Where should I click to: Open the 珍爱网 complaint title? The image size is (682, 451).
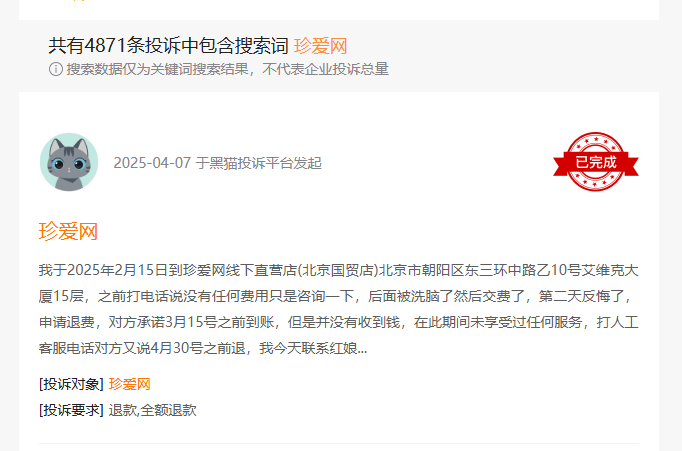pos(68,231)
